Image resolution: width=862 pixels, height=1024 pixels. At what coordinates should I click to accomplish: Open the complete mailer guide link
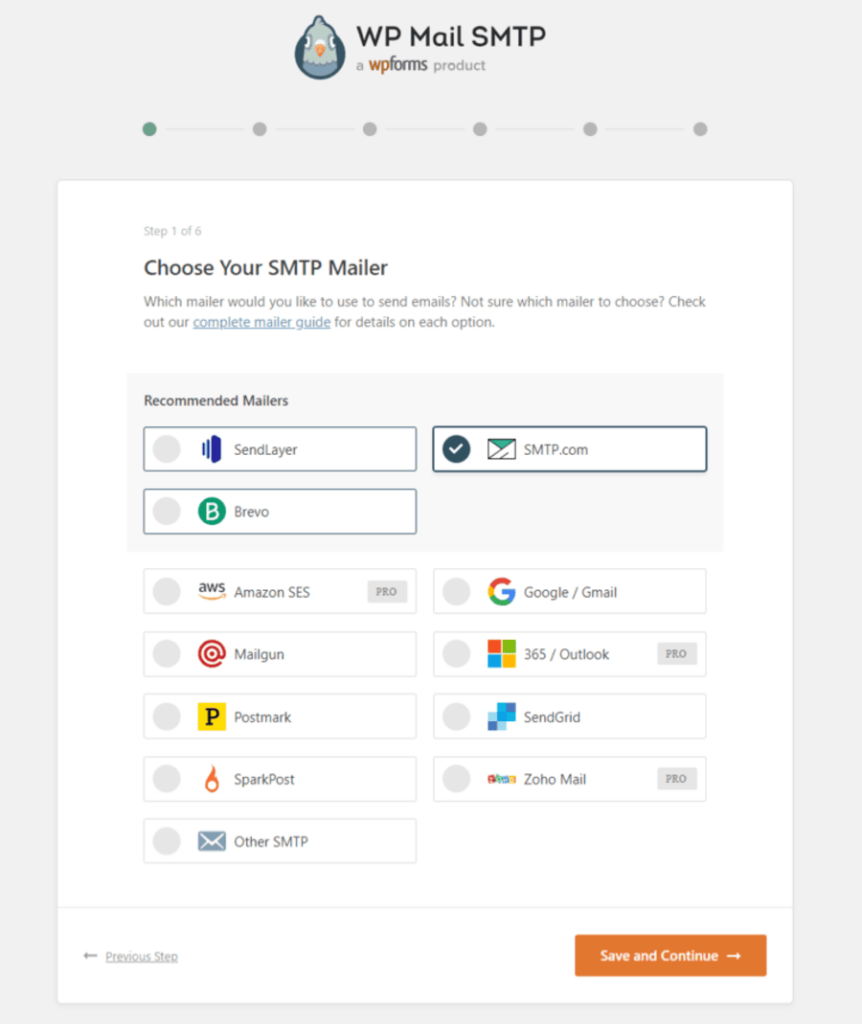pyautogui.click(x=261, y=322)
